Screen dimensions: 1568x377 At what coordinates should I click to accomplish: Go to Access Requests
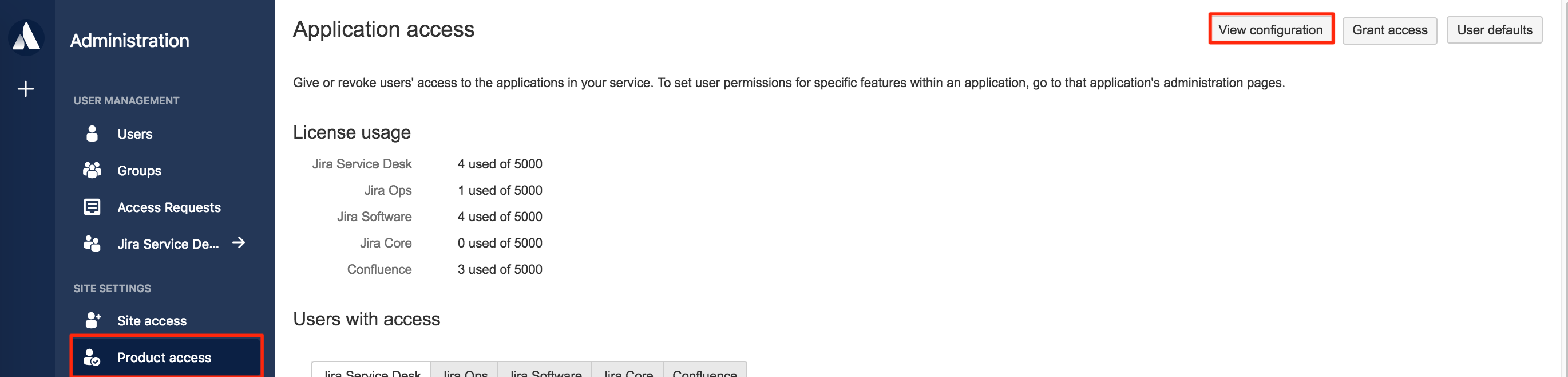169,207
